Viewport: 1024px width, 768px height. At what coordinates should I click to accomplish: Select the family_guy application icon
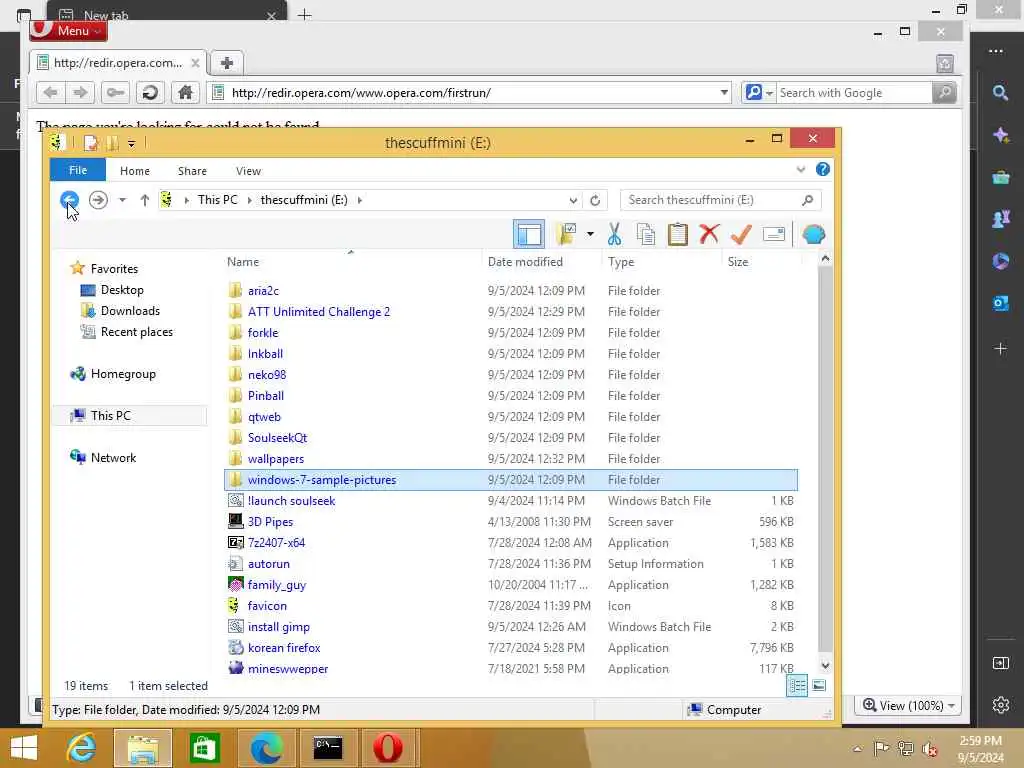tap(236, 584)
